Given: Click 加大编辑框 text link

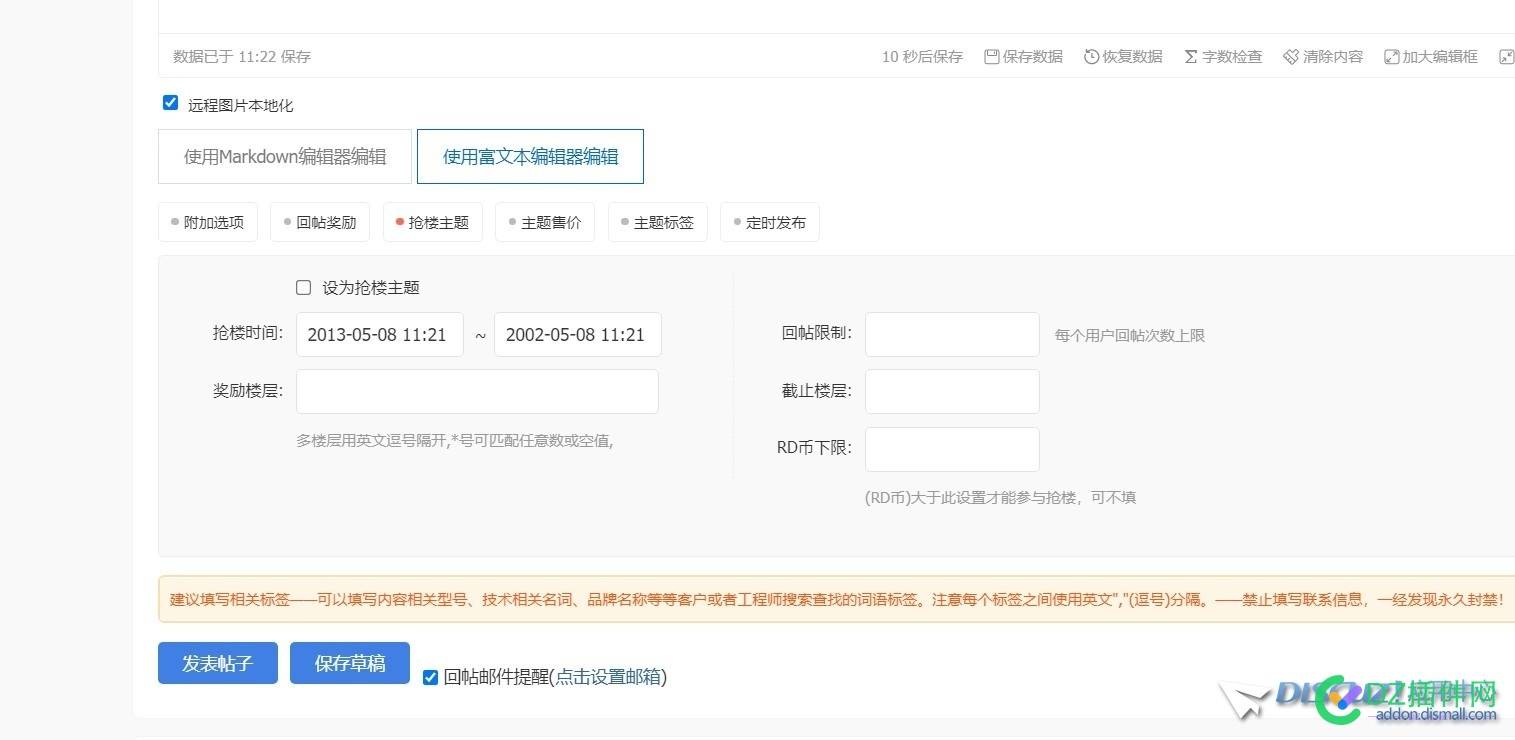Looking at the screenshot, I should coord(1440,57).
